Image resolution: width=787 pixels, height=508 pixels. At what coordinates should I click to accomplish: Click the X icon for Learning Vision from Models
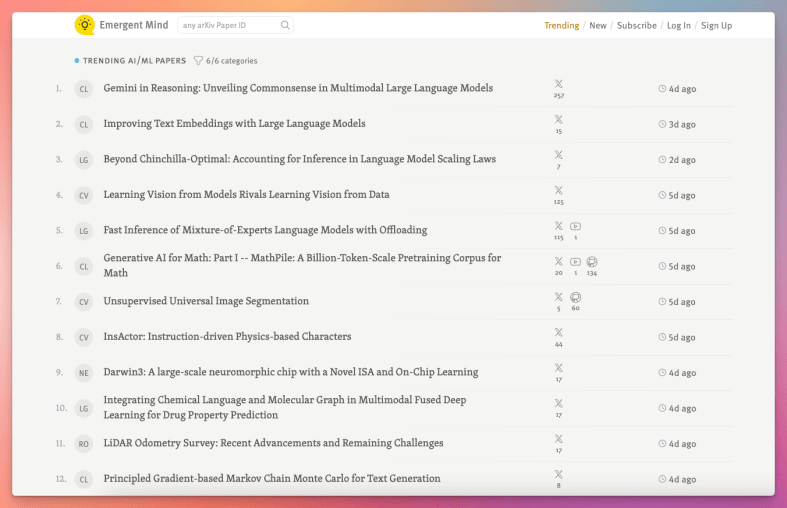click(558, 190)
